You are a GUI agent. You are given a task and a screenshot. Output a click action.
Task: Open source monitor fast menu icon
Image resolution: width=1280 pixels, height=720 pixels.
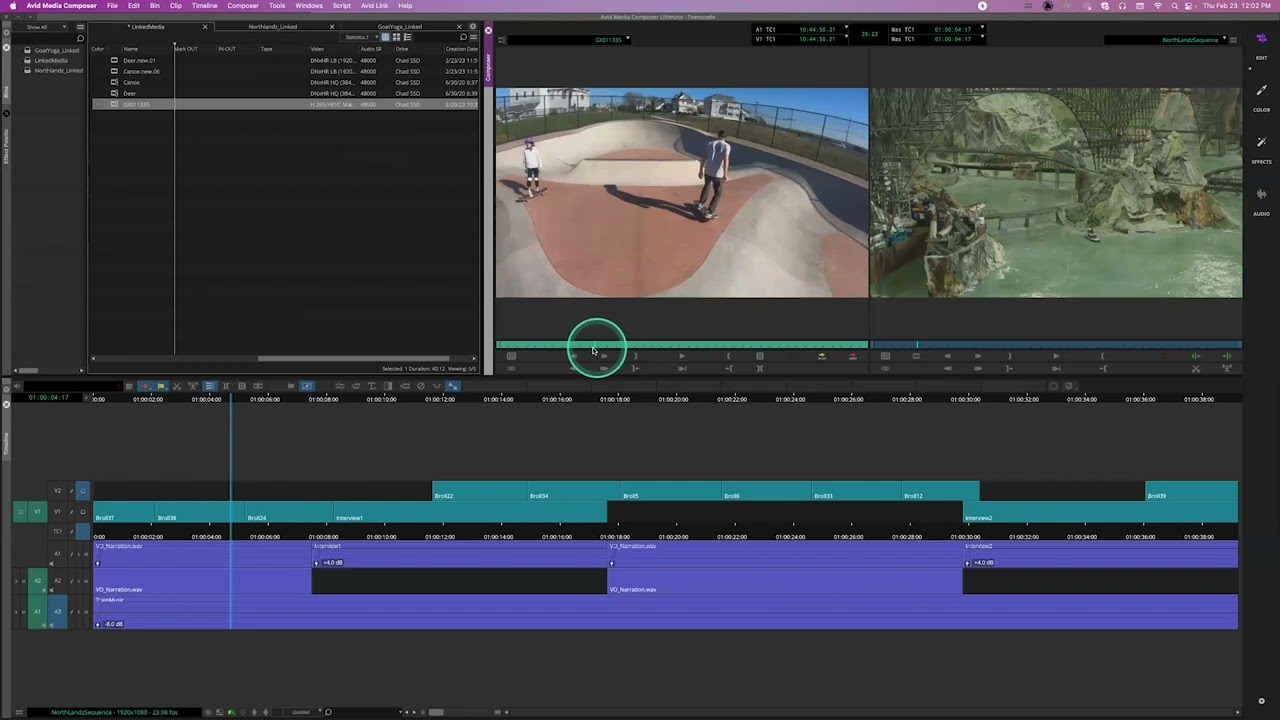pyautogui.click(x=502, y=40)
